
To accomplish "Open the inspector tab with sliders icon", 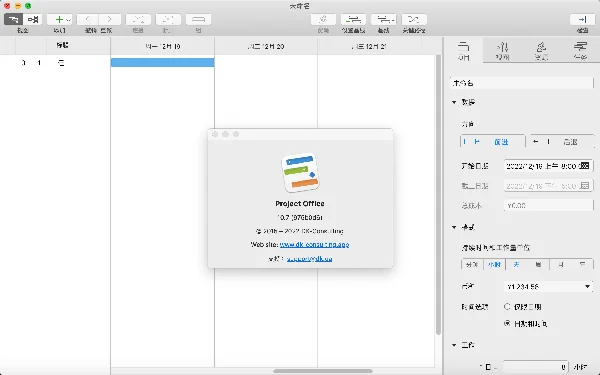I will [502, 51].
